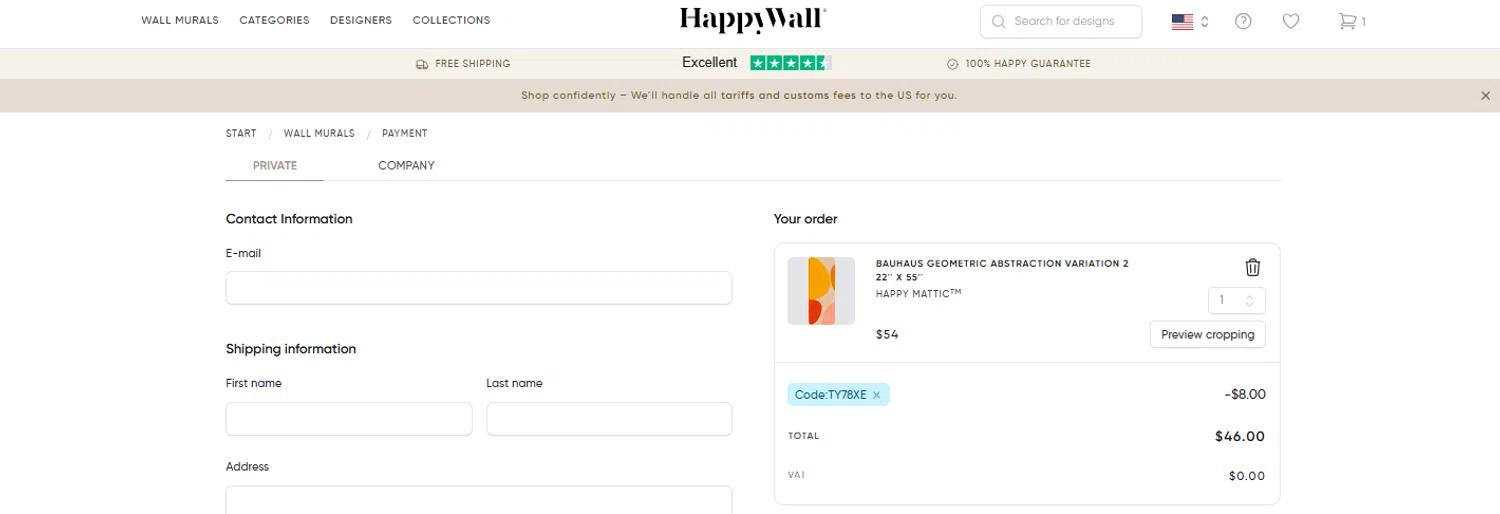
Task: Click the 100% Happy Guarantee checkmark icon
Action: (953, 64)
